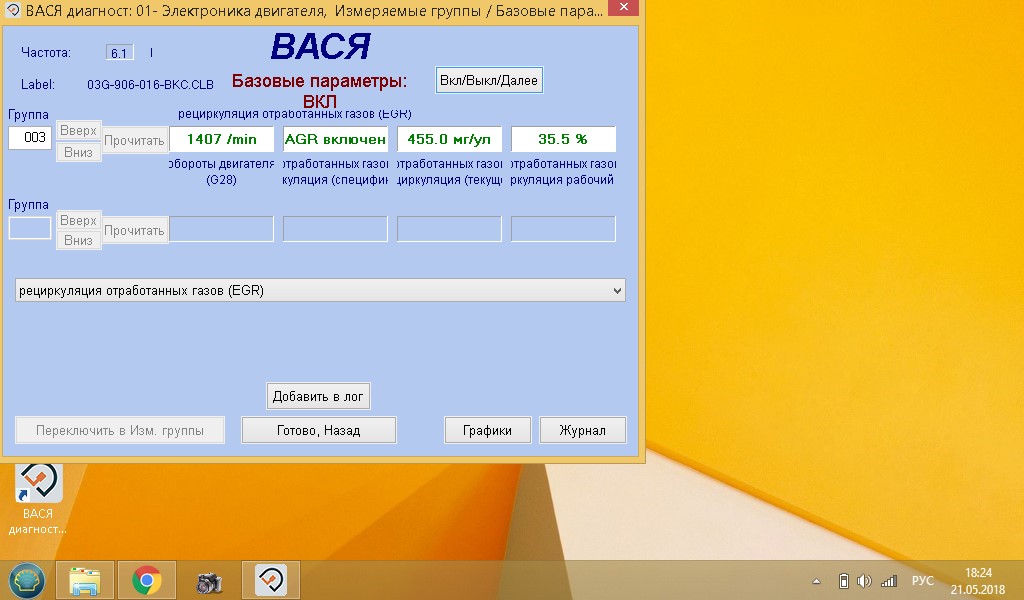Click Вниз for group 003
Screen dimensions: 1024x600
pos(78,152)
